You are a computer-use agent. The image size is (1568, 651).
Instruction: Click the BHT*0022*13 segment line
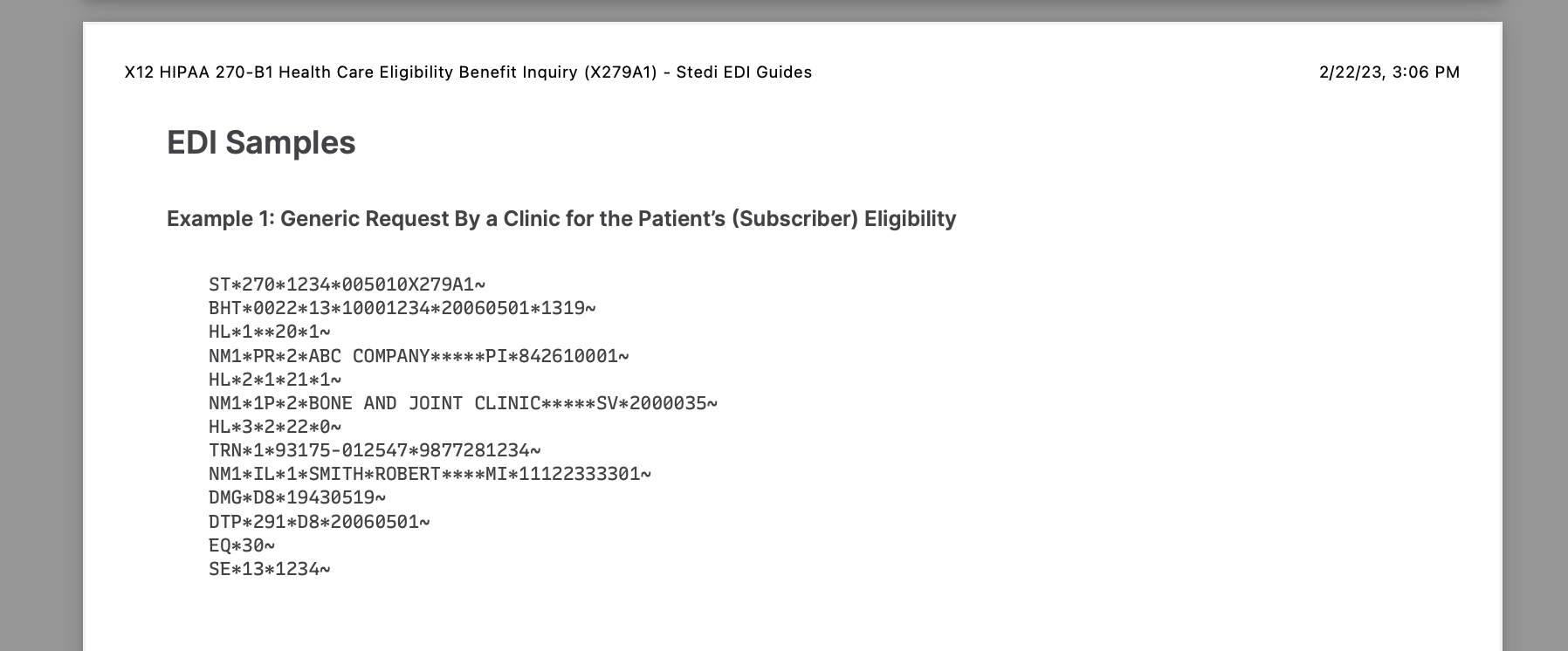click(x=402, y=308)
